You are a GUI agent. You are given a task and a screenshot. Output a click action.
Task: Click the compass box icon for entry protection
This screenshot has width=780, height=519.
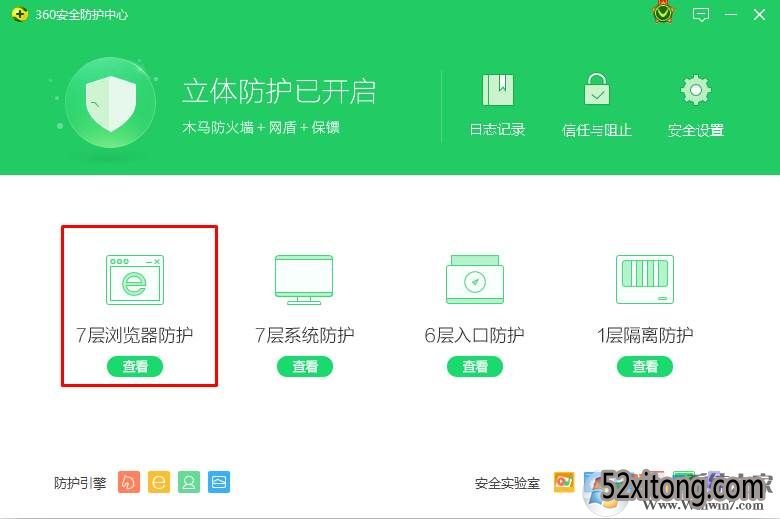click(475, 279)
